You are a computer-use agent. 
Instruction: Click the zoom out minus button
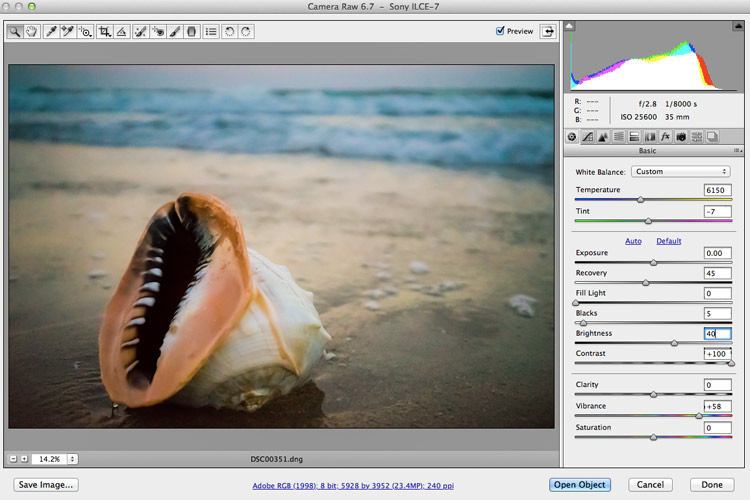click(13, 459)
